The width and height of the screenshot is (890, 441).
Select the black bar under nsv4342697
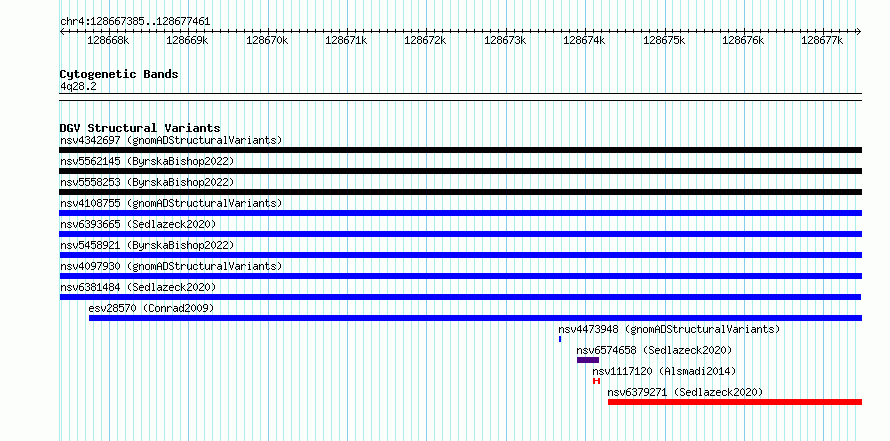(x=460, y=150)
